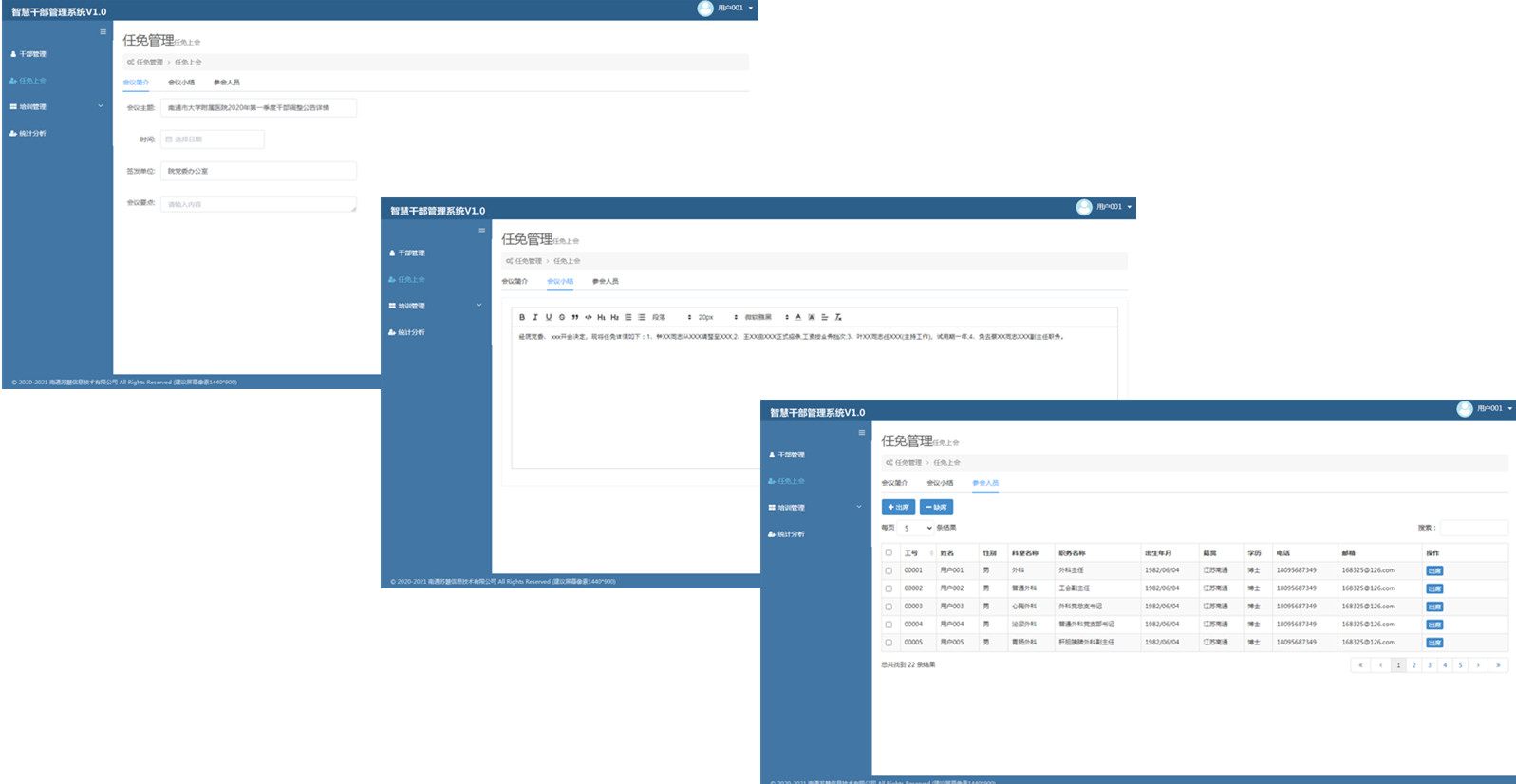Apply the H1 heading format
1516x784 pixels.
click(x=601, y=317)
